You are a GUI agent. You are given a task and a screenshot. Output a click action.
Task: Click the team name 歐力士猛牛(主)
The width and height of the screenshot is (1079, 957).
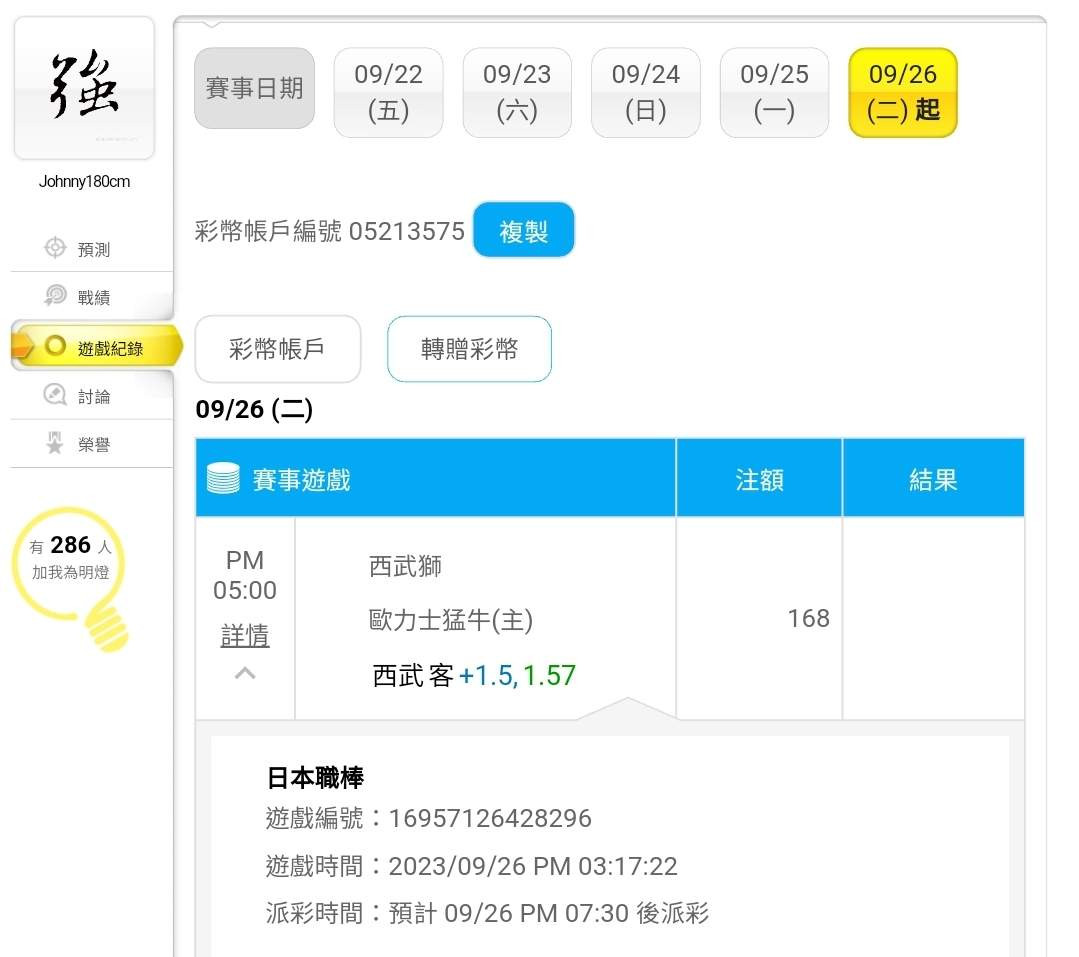pyautogui.click(x=451, y=619)
